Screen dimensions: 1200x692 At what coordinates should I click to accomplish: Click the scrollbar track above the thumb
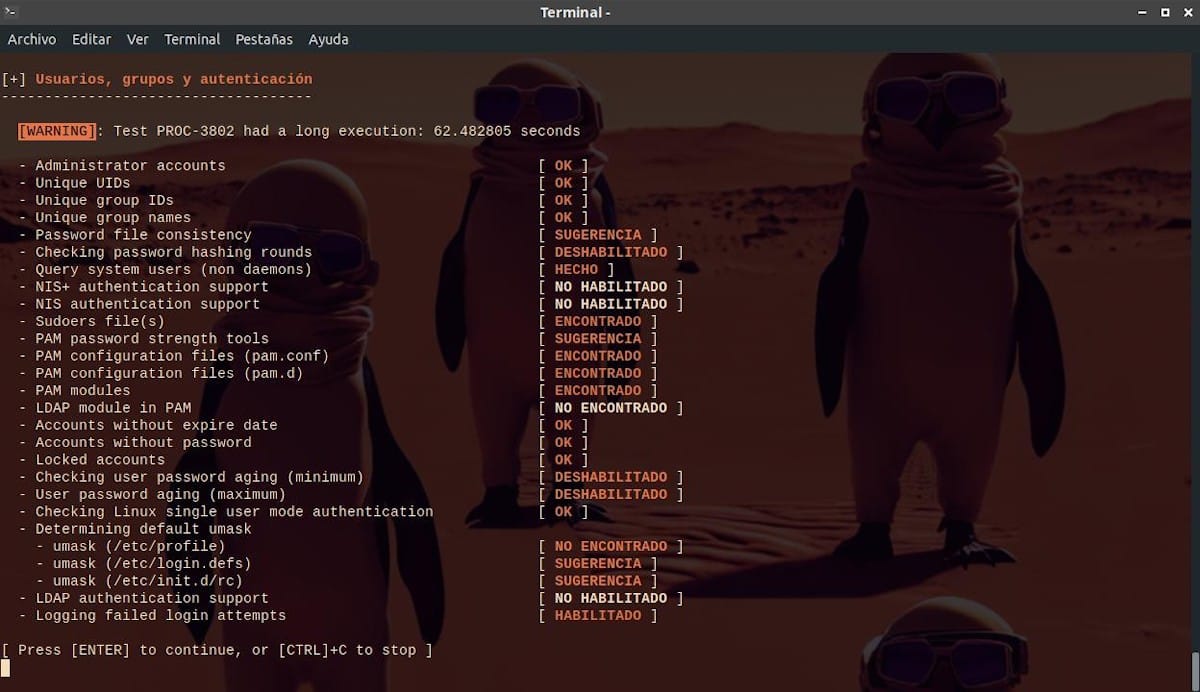click(x=1195, y=350)
